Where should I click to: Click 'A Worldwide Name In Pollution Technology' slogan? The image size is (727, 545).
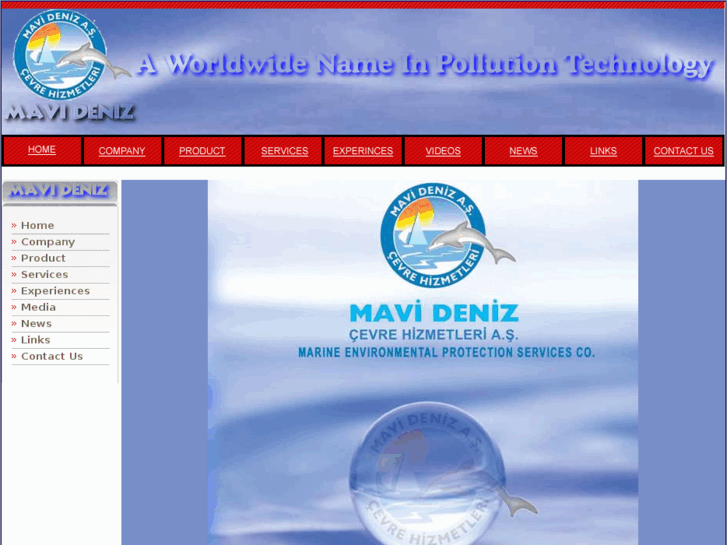pos(426,64)
